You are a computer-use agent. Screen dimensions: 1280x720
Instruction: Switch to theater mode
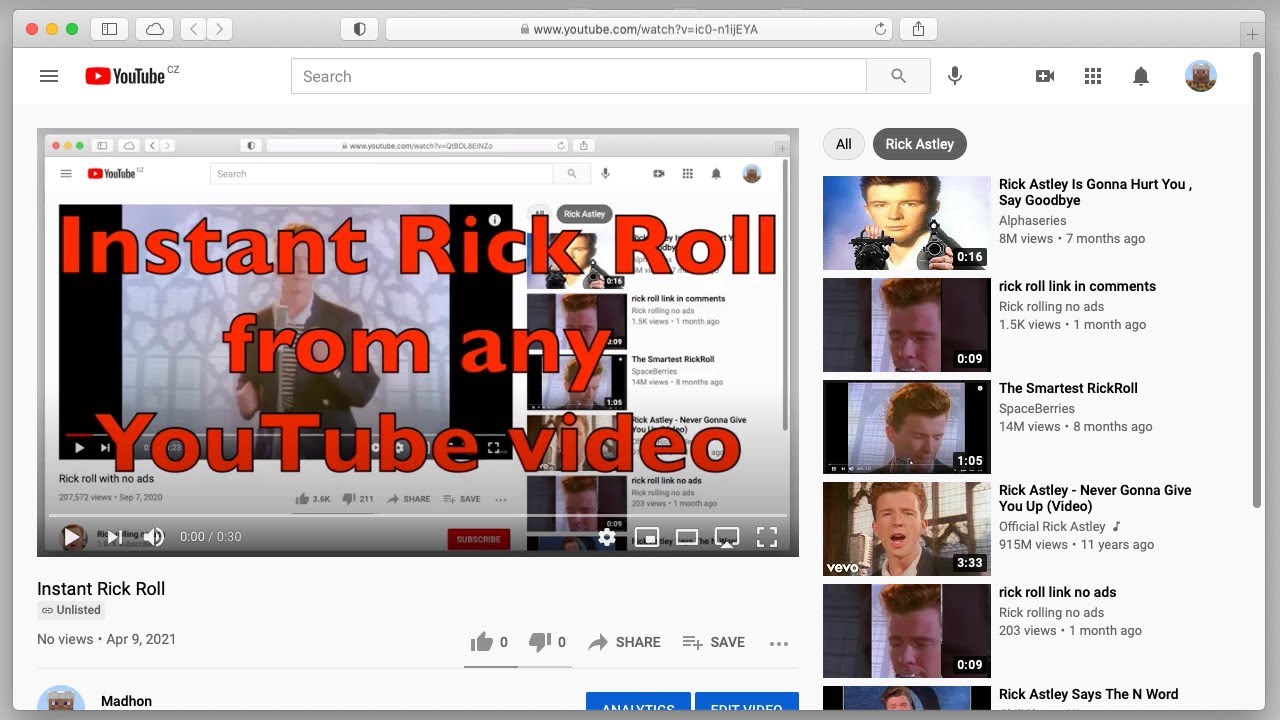(x=687, y=537)
